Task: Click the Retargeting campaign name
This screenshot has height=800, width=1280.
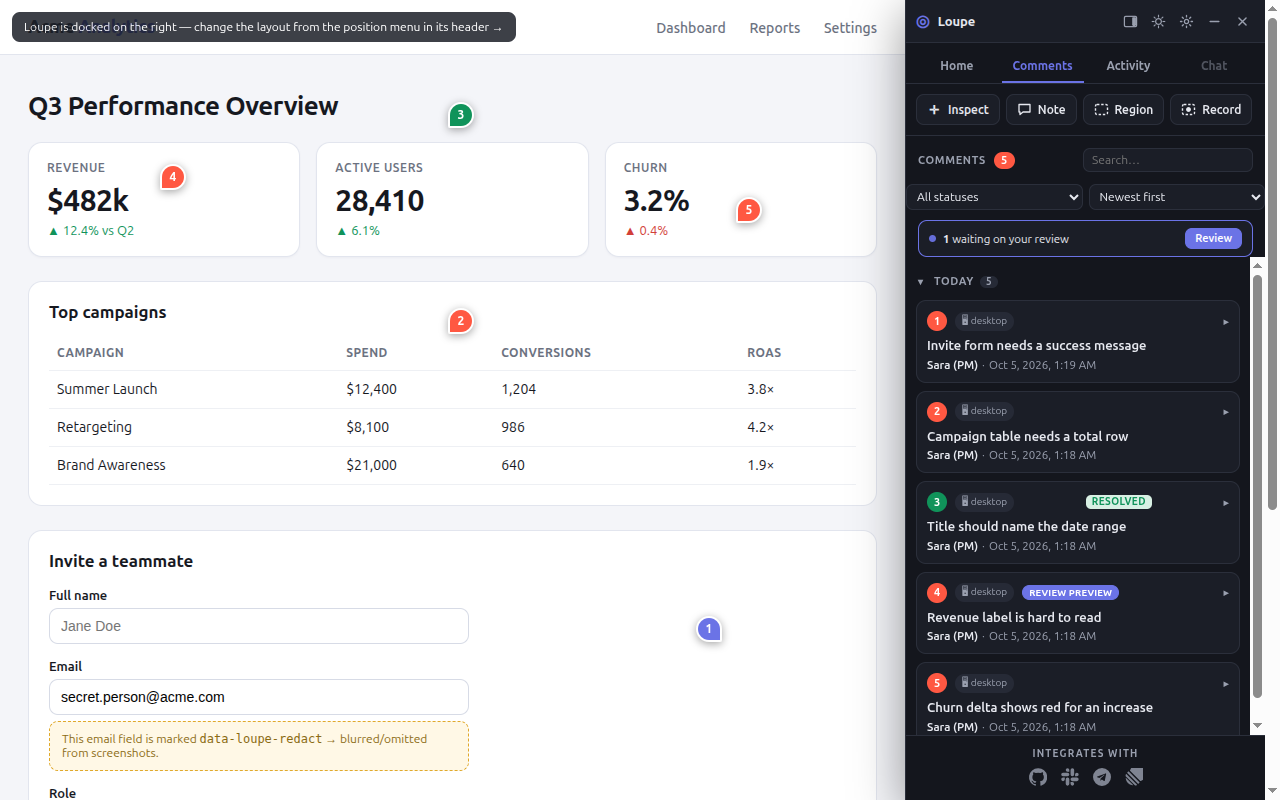Action: tap(94, 427)
